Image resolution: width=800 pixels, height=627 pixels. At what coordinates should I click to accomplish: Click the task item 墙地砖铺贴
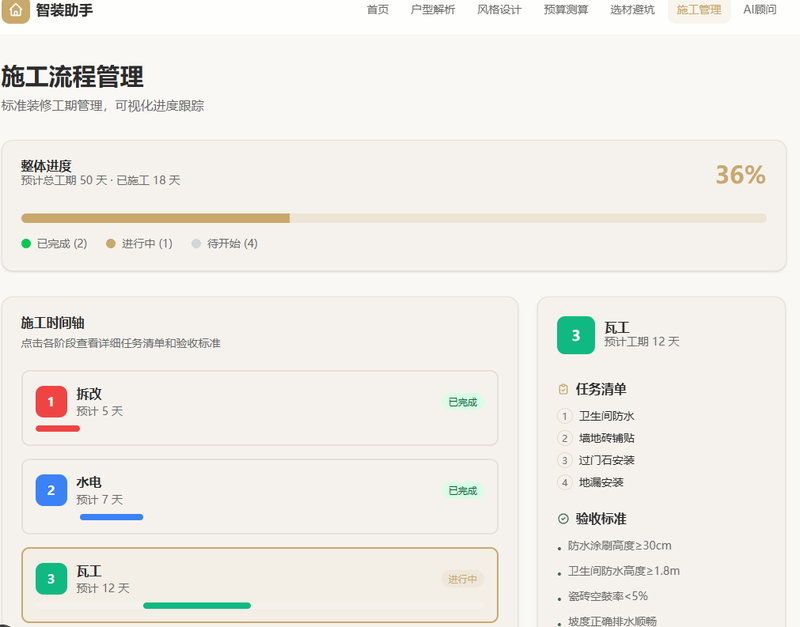[606, 438]
